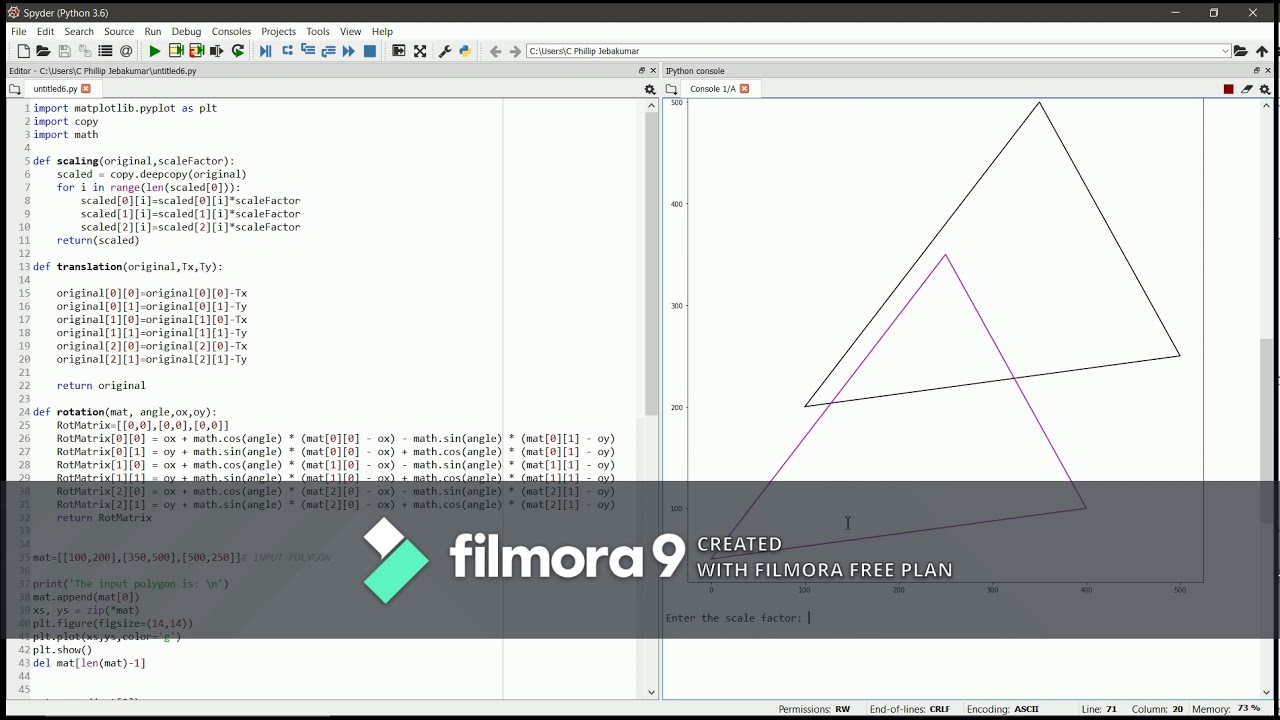Open the Run menu
1280x720 pixels.
153,31
